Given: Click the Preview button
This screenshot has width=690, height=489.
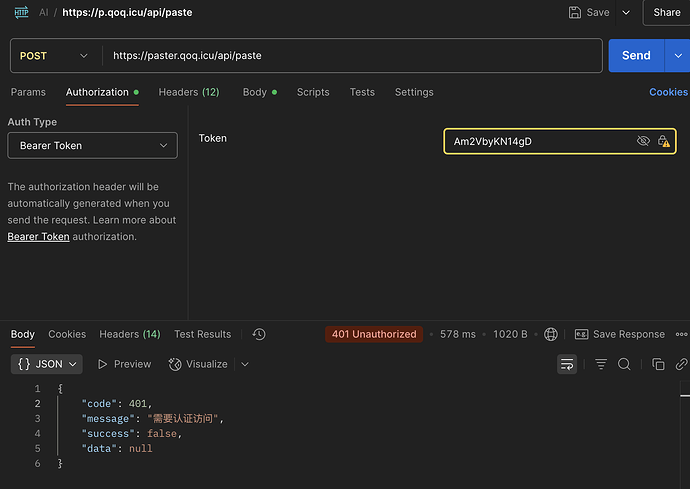Looking at the screenshot, I should (125, 364).
